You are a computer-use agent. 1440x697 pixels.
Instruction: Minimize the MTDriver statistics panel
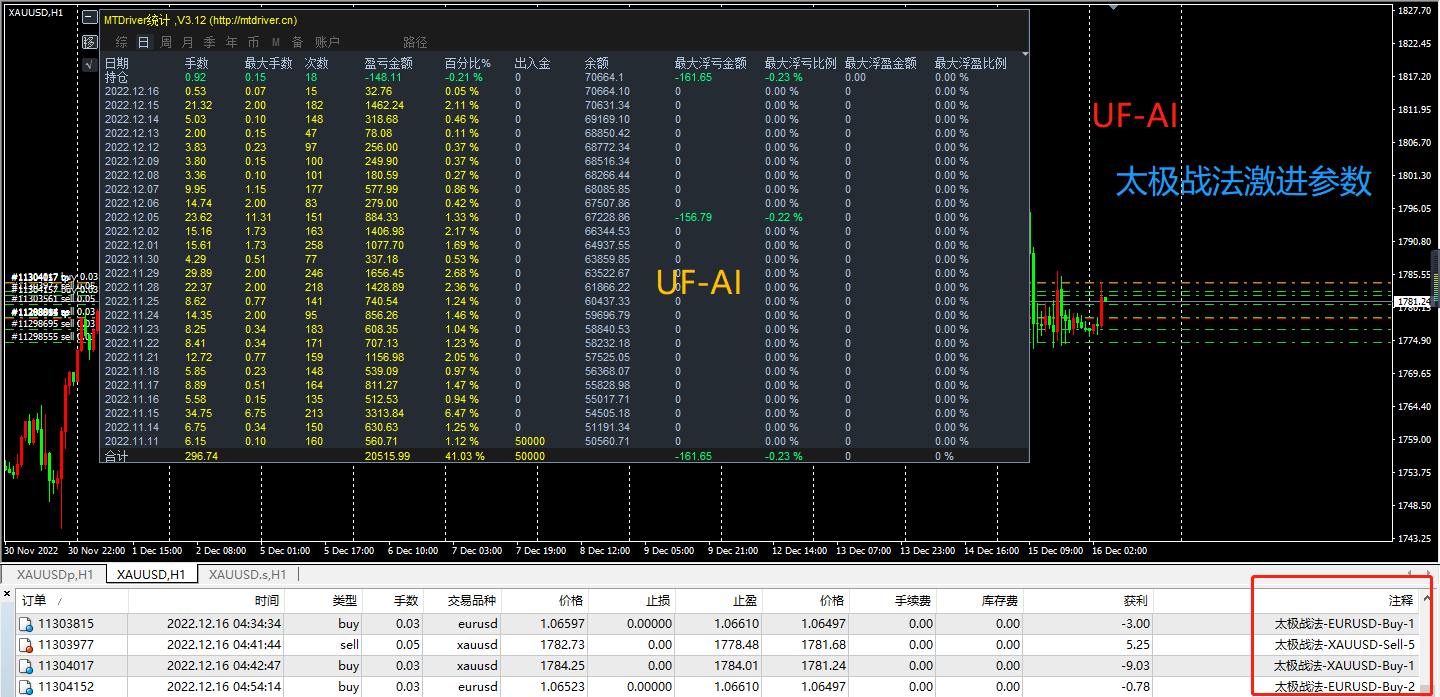90,19
